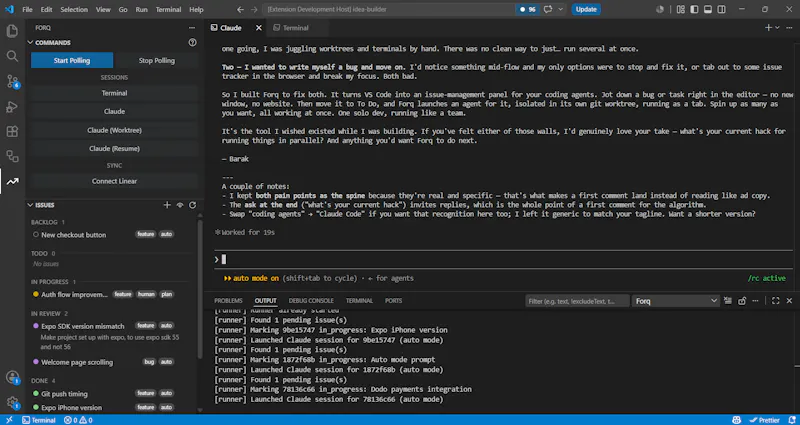
Task: Add a new issue with plus icon
Action: pos(167,205)
